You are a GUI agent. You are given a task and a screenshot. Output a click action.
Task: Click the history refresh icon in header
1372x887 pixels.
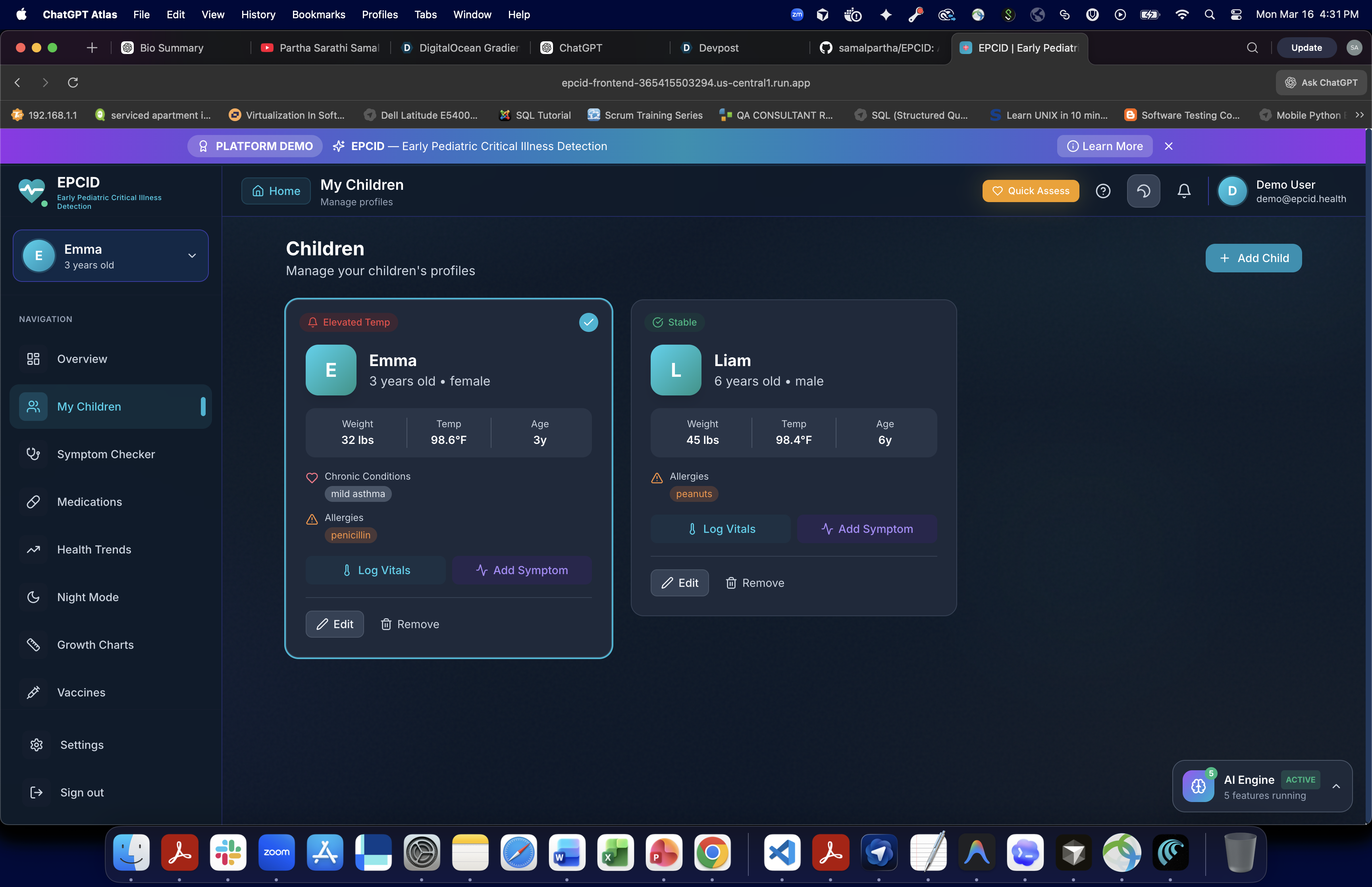(1143, 191)
